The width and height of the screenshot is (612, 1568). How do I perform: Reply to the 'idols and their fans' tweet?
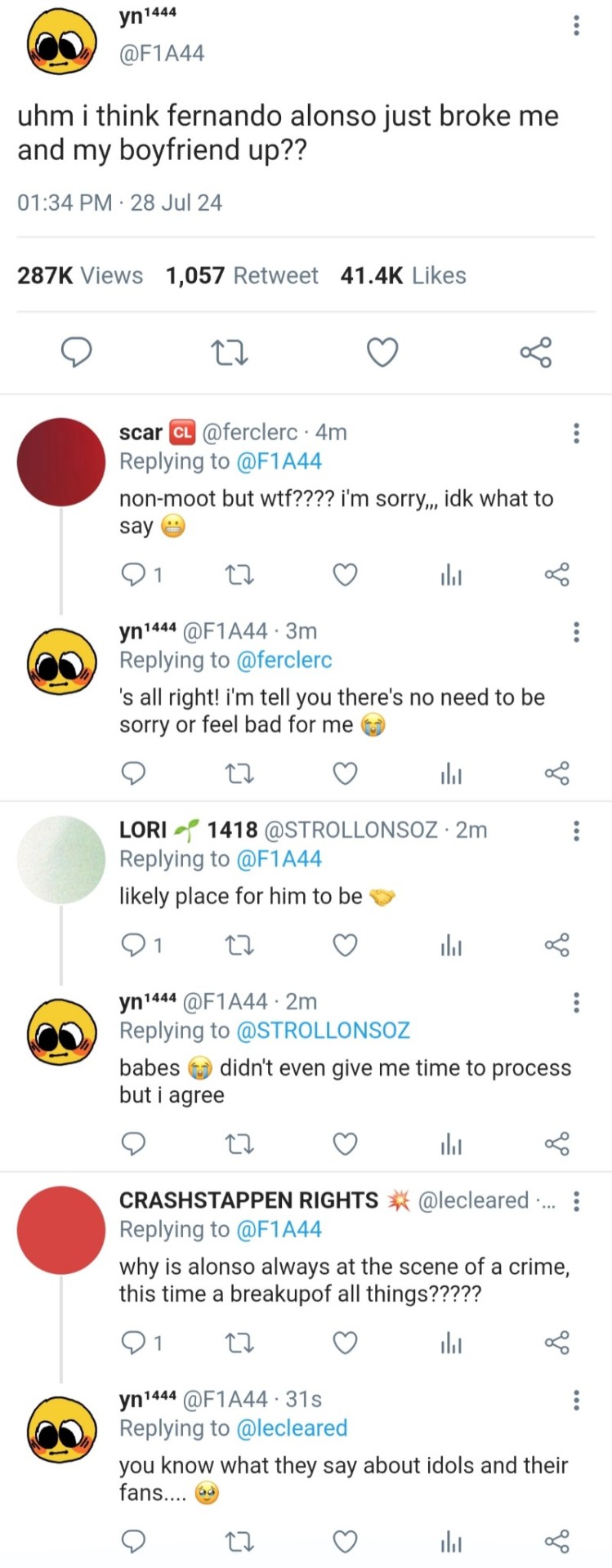coord(133,1541)
